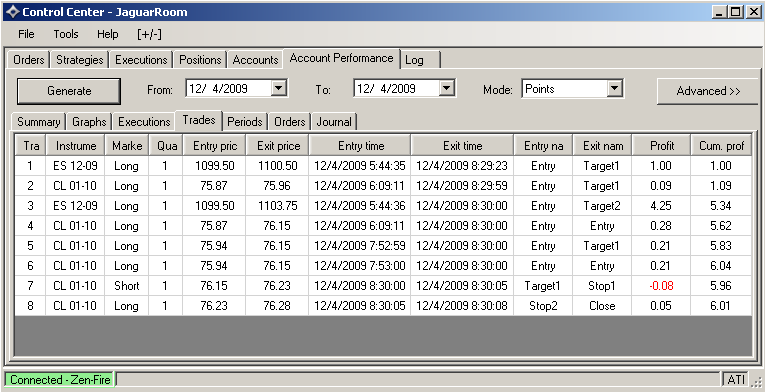Click entry name Stop2 in trade 8
The width and height of the screenshot is (765, 392).
544,306
